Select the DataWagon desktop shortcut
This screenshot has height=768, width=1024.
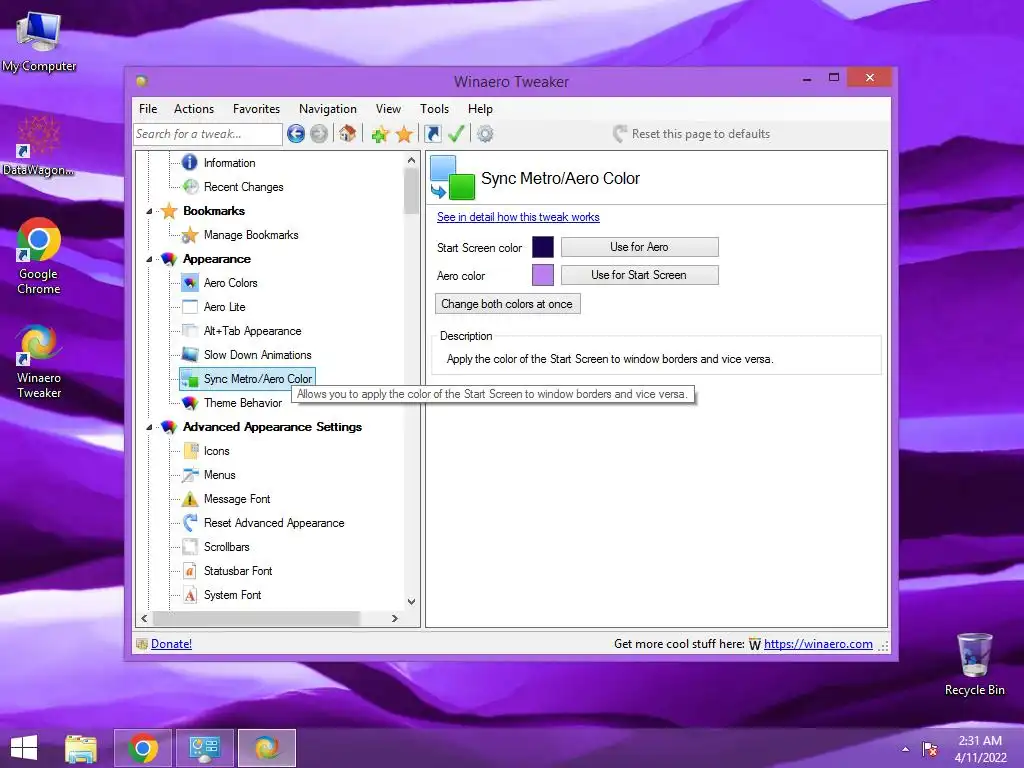(39, 146)
